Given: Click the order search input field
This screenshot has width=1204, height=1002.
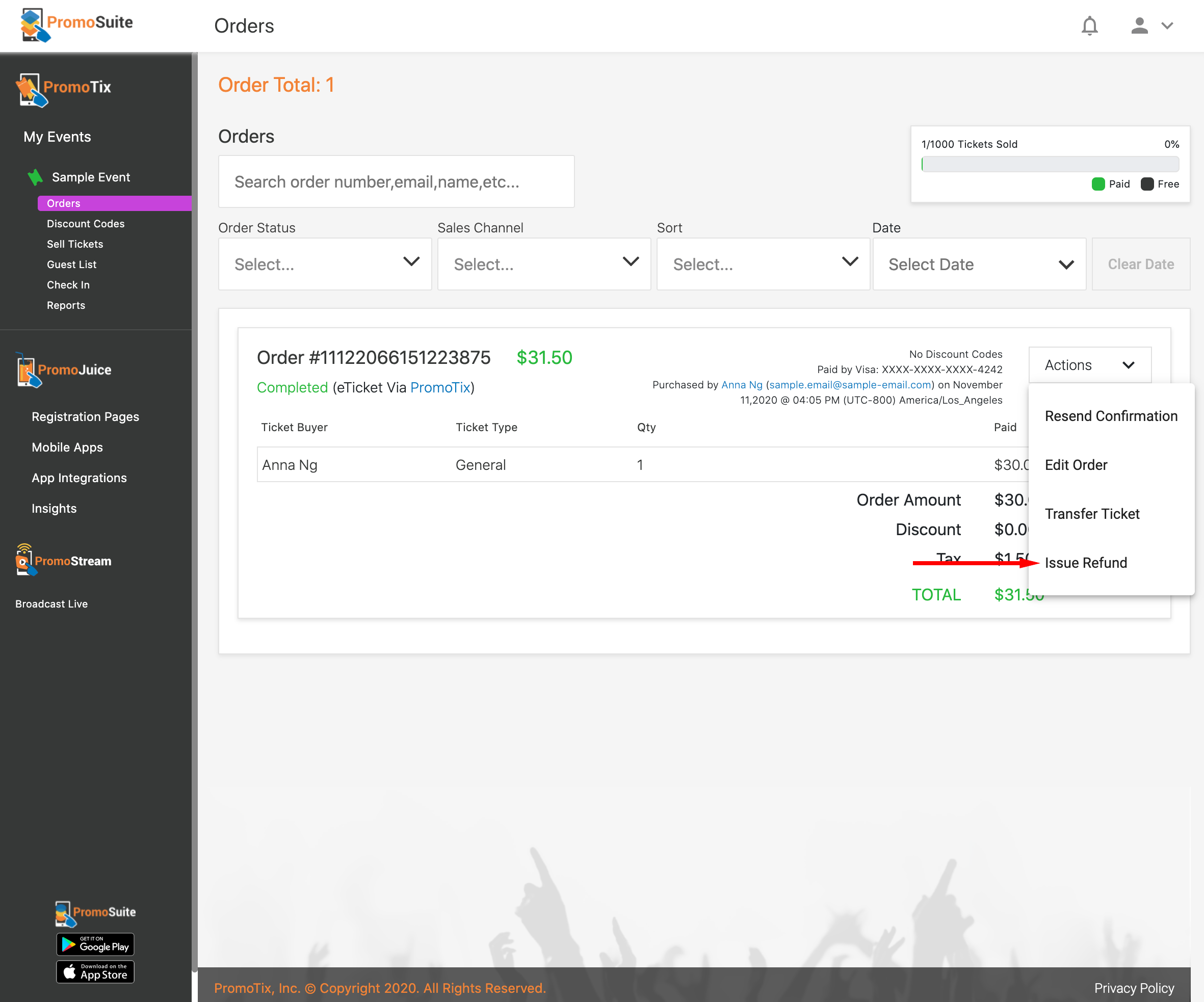Looking at the screenshot, I should click(x=396, y=182).
